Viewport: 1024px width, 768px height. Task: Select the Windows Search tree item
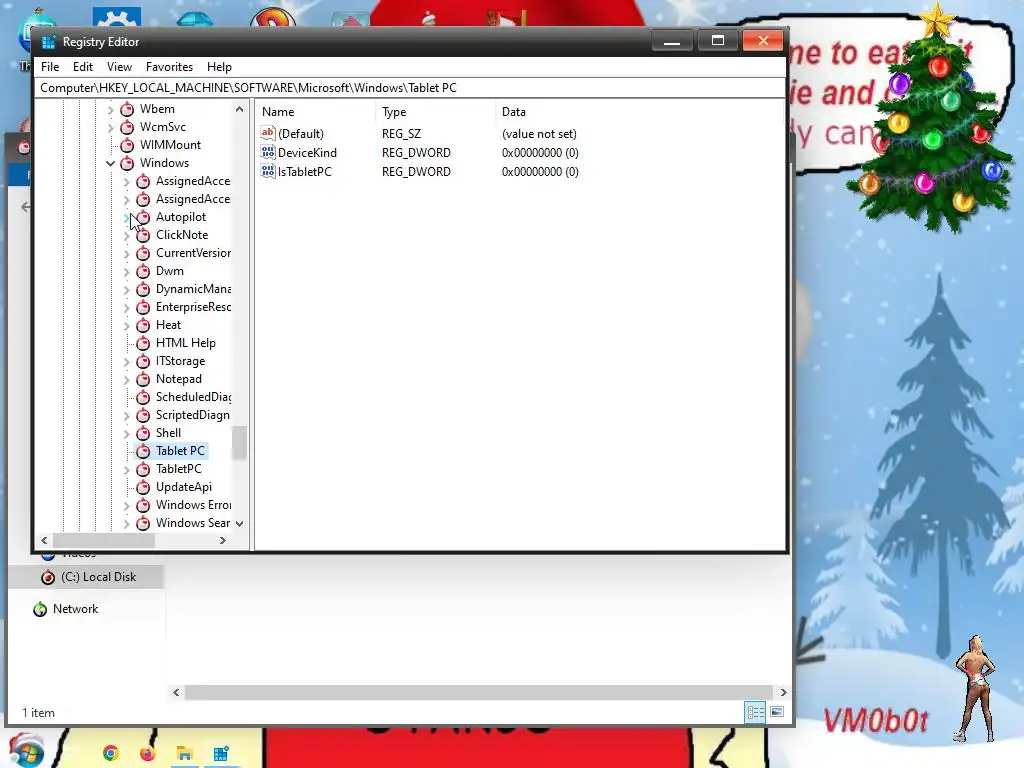[193, 523]
